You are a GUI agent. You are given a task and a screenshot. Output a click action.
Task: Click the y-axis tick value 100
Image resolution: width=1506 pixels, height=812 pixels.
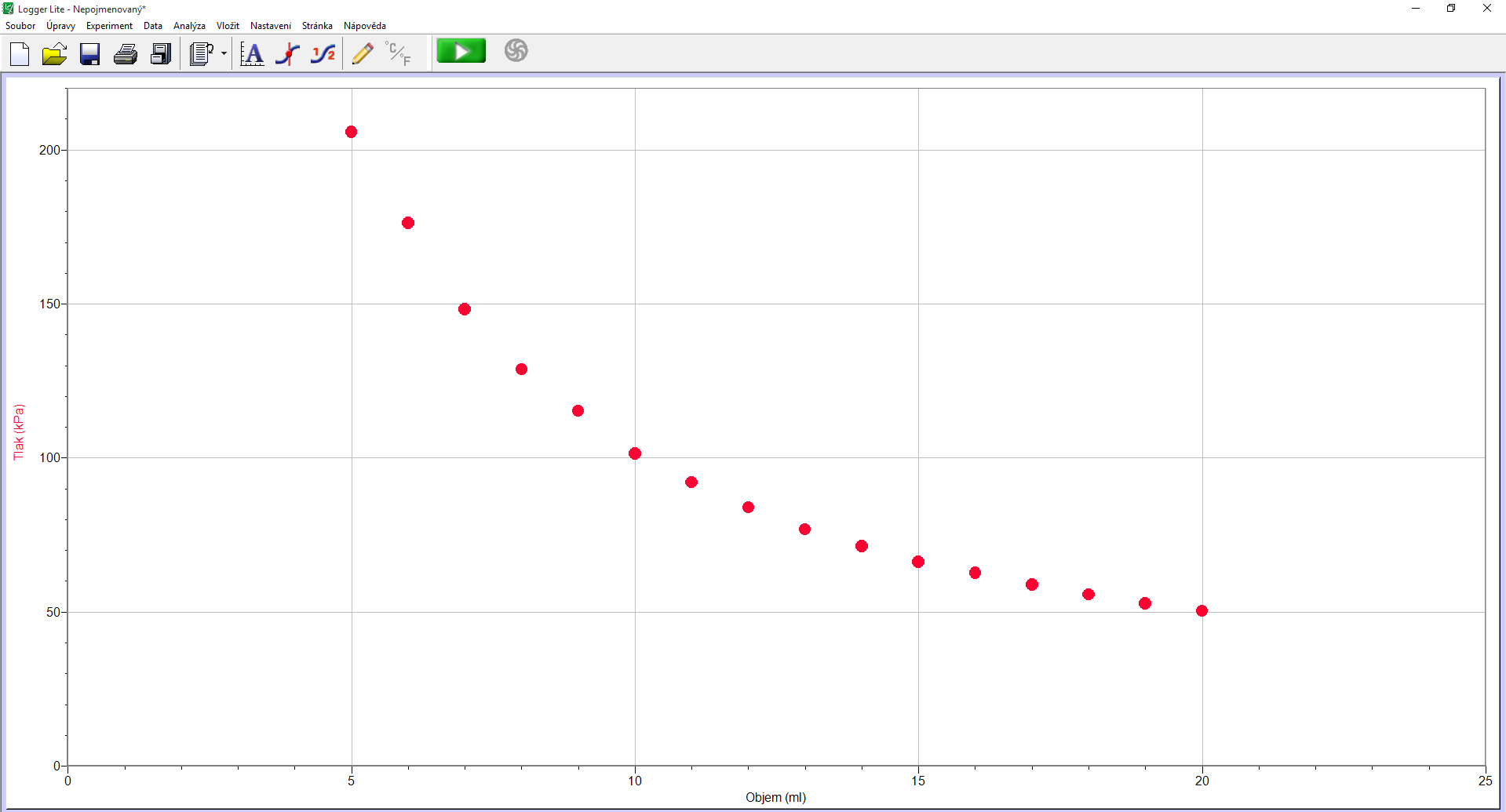pyautogui.click(x=49, y=457)
